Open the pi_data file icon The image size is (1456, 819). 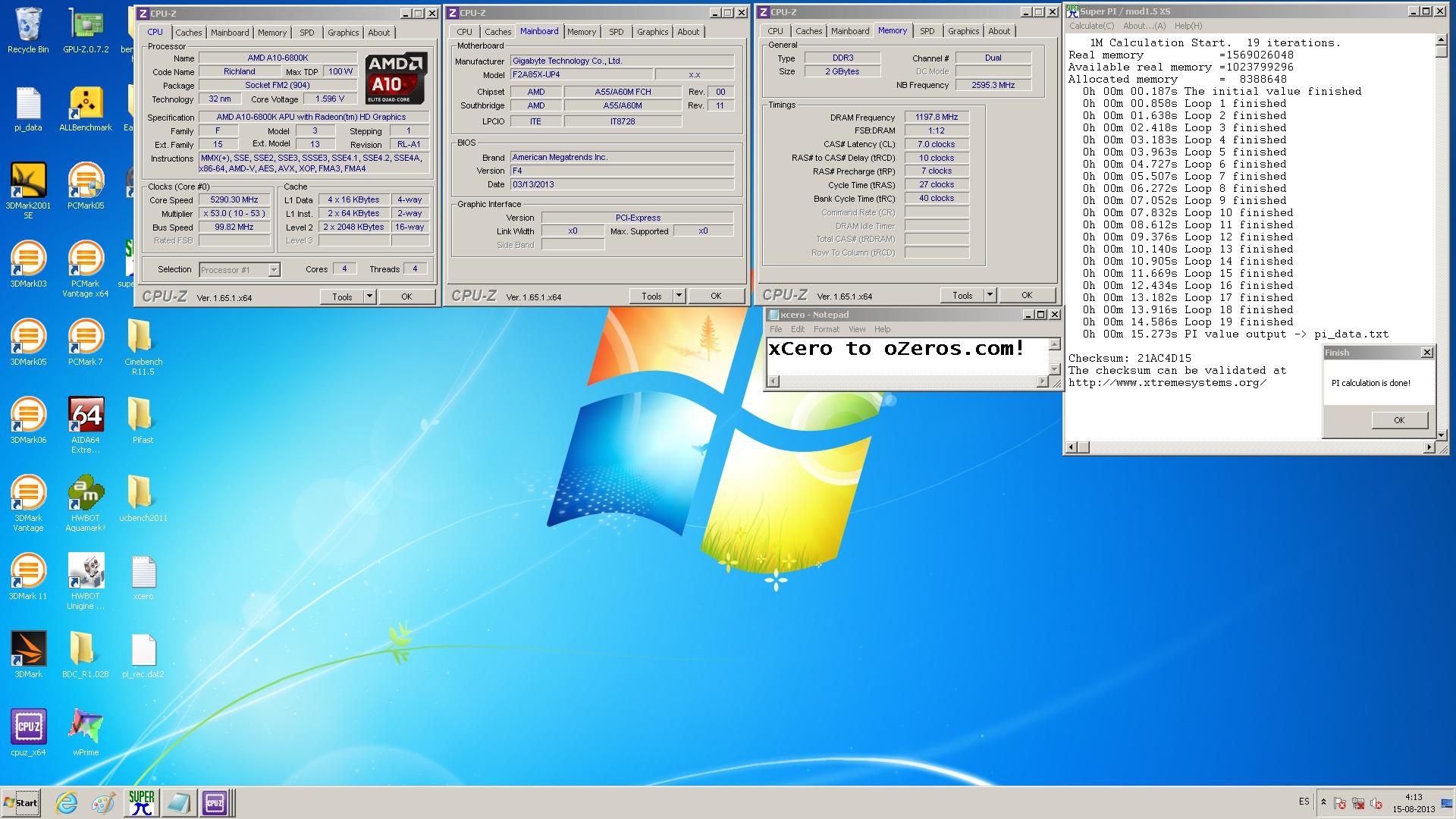(x=28, y=109)
